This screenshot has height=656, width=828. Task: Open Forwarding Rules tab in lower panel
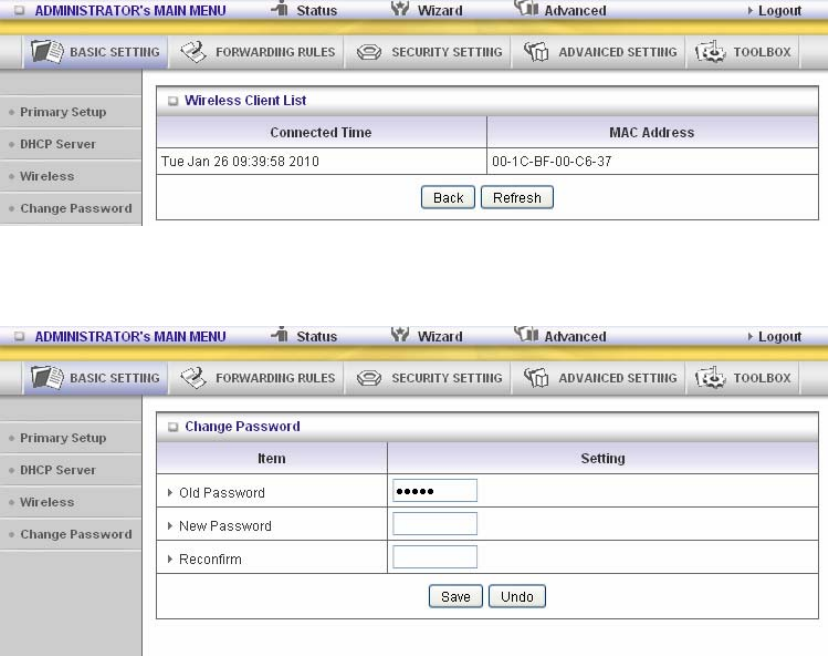257,378
